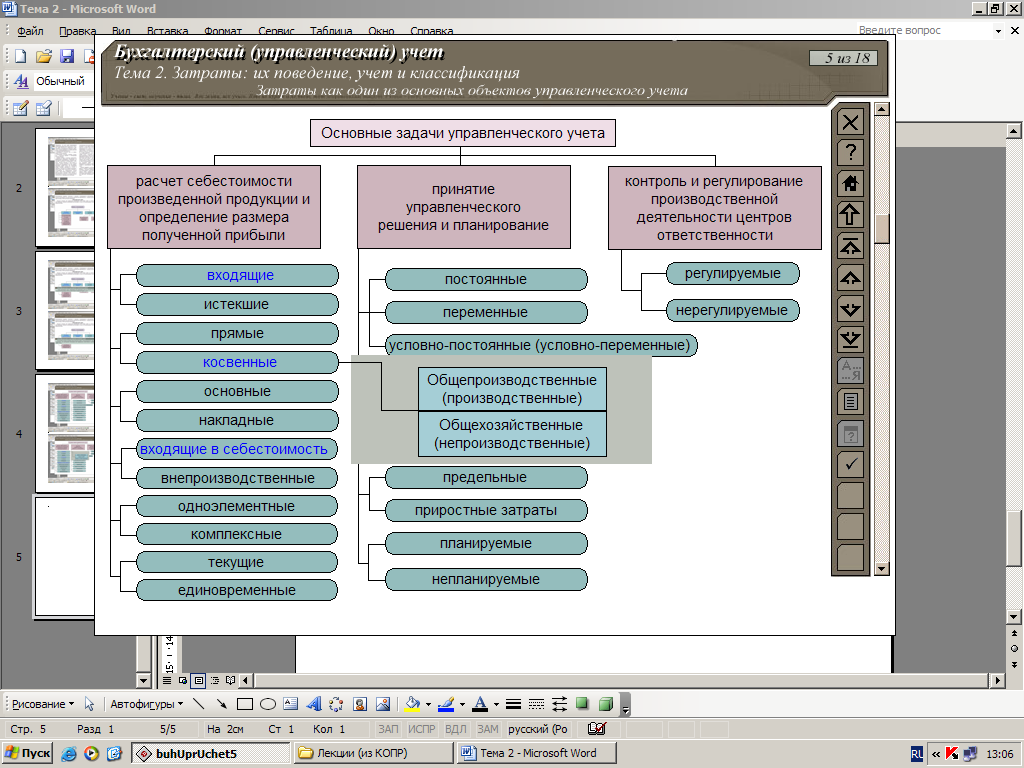This screenshot has height=768, width=1024.
Task: Open the Line Style options icon
Action: click(513, 704)
